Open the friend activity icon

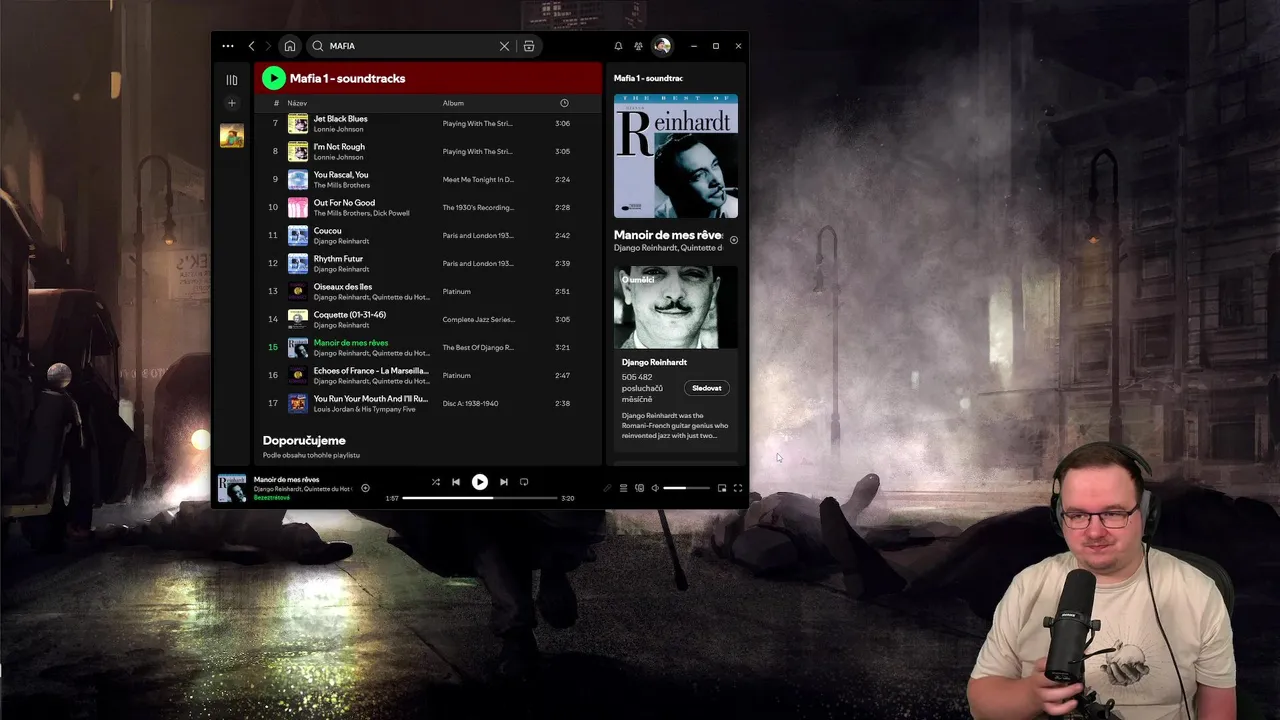638,46
